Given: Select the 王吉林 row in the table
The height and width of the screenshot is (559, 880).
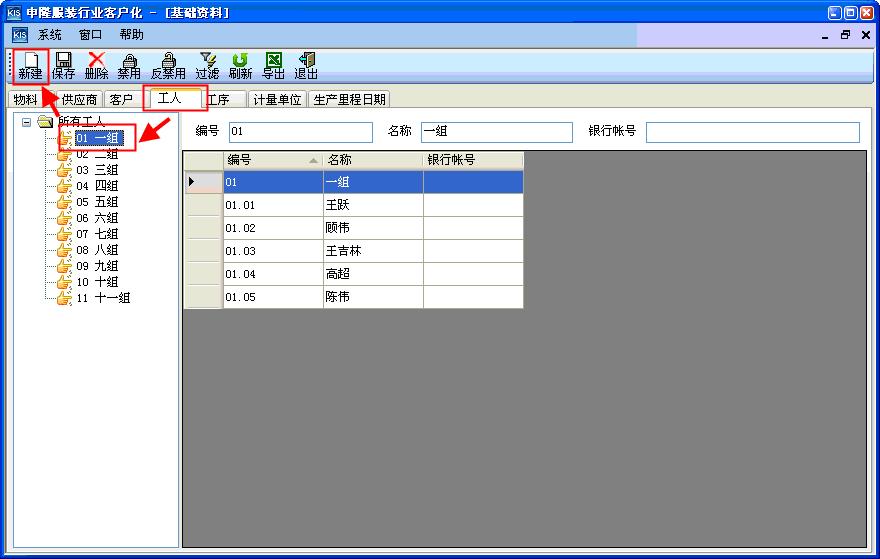Looking at the screenshot, I should [372, 251].
